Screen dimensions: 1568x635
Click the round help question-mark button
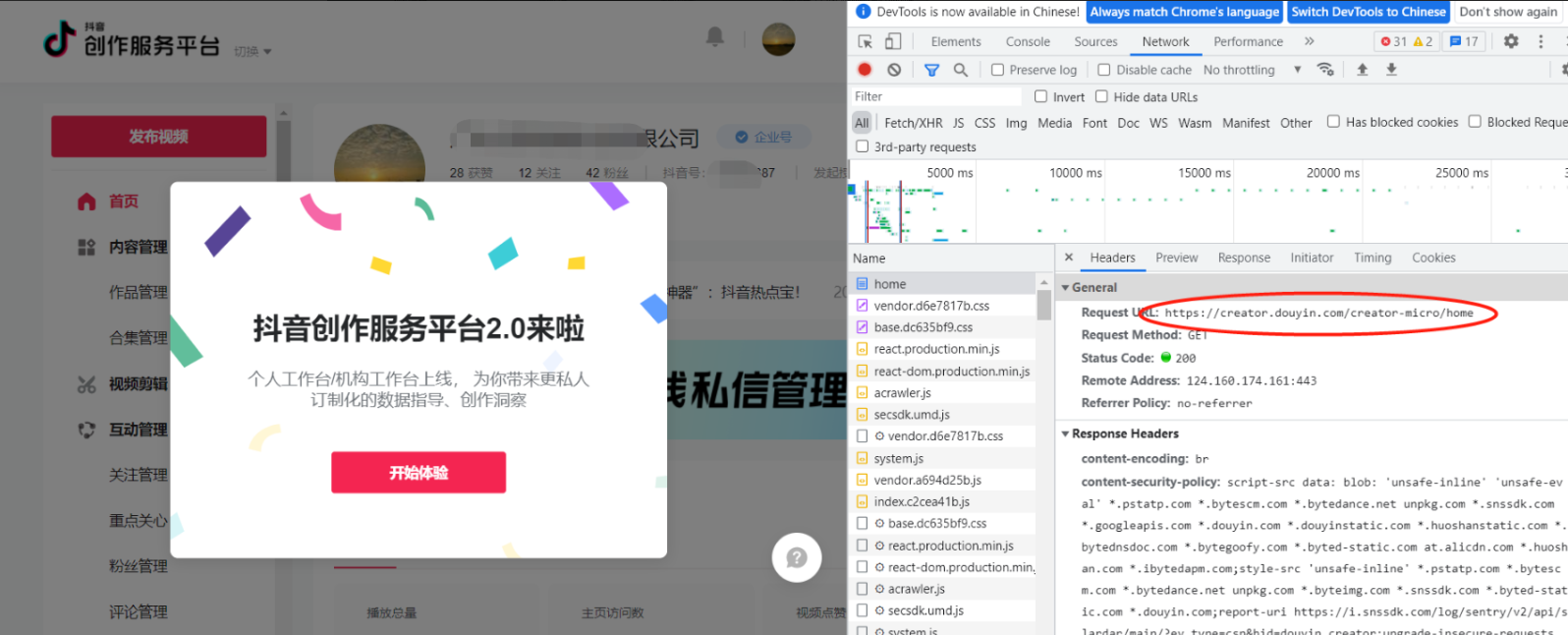[797, 557]
